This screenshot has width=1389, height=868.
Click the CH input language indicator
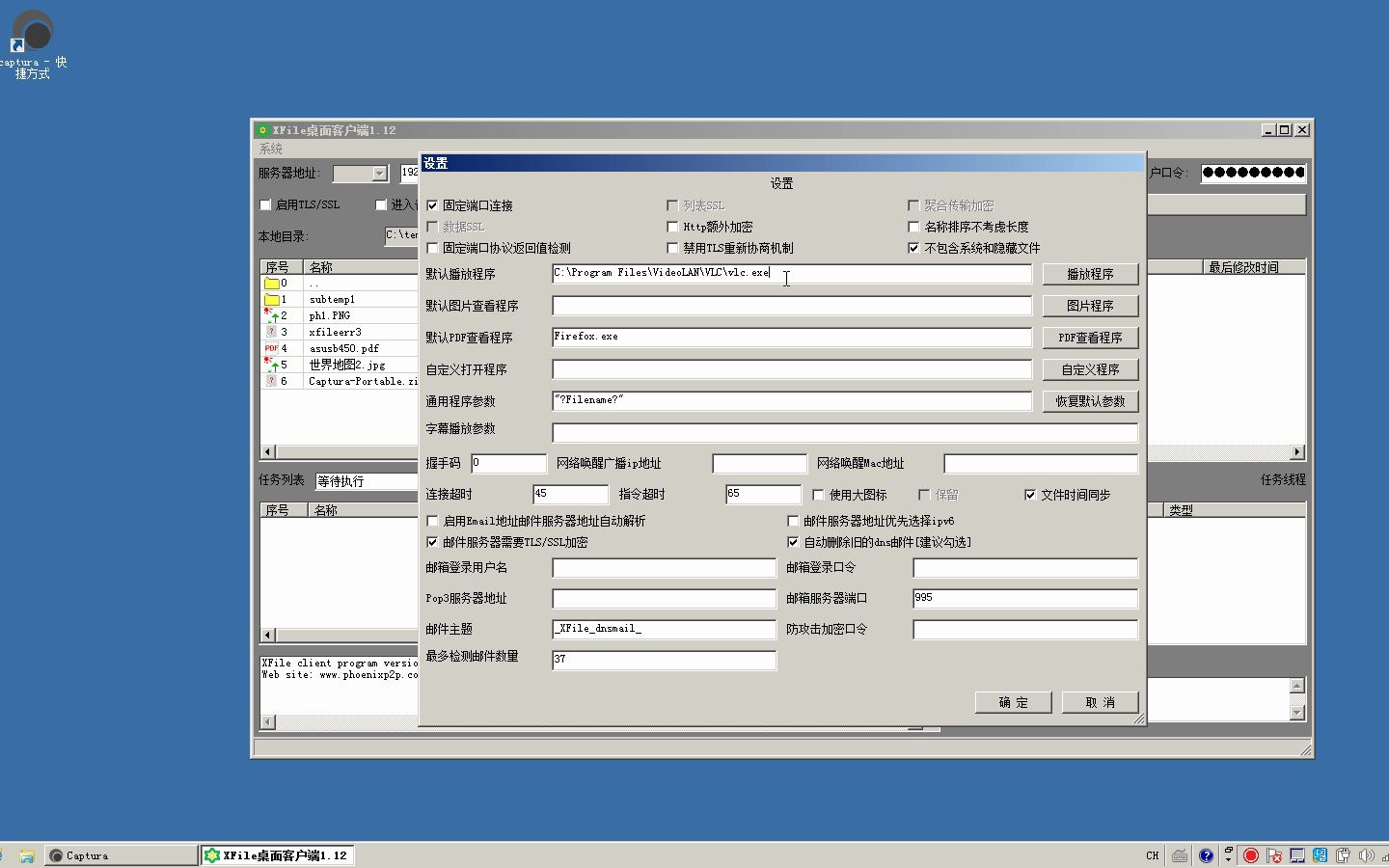click(1153, 855)
